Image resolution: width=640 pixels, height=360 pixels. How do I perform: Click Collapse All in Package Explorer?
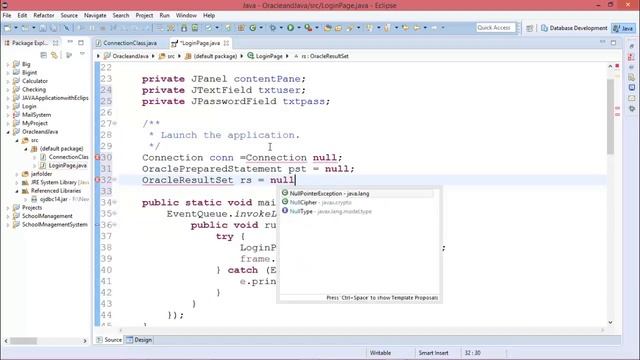[44, 55]
